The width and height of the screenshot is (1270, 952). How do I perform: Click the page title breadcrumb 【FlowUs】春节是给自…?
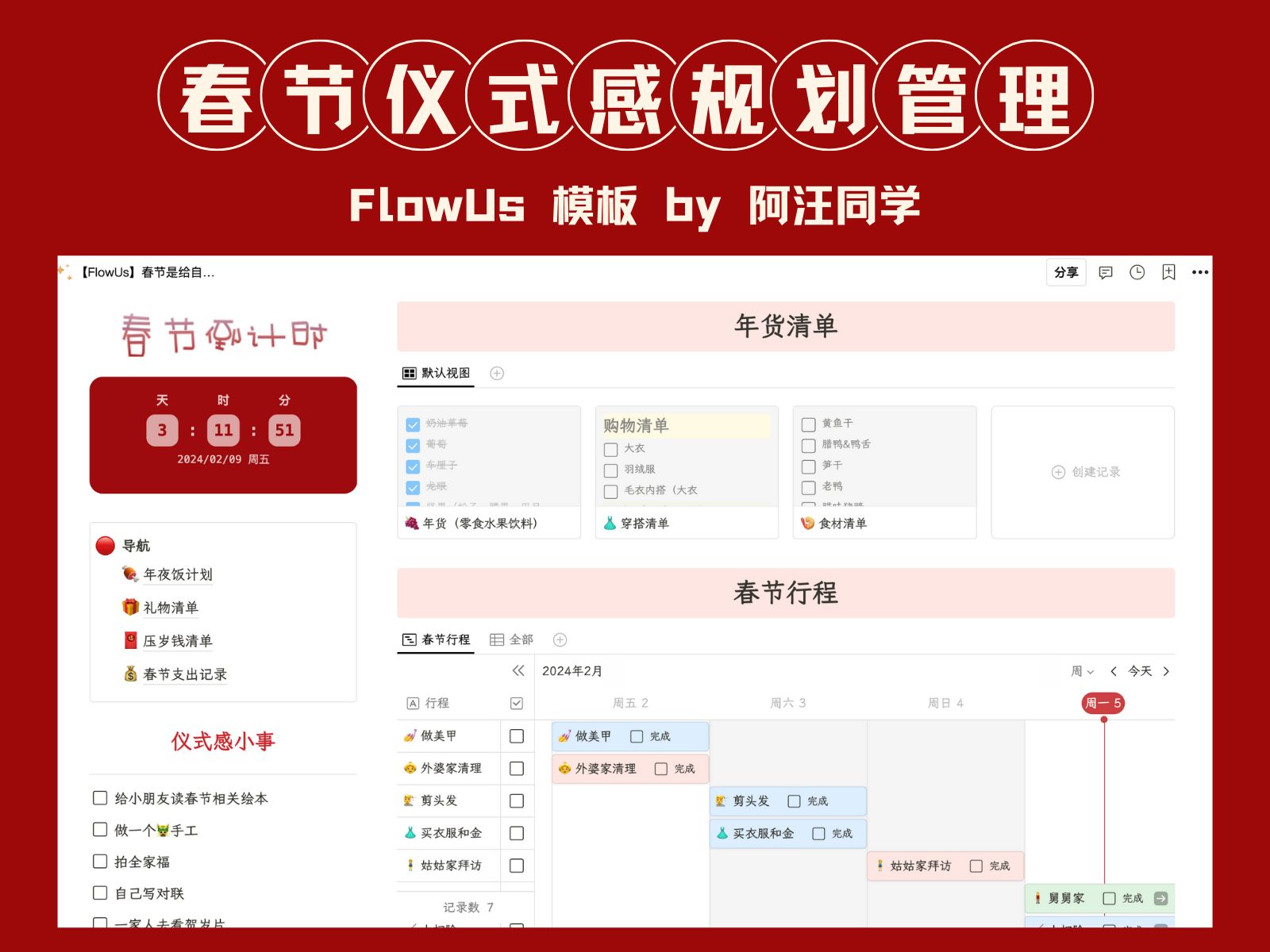148,272
